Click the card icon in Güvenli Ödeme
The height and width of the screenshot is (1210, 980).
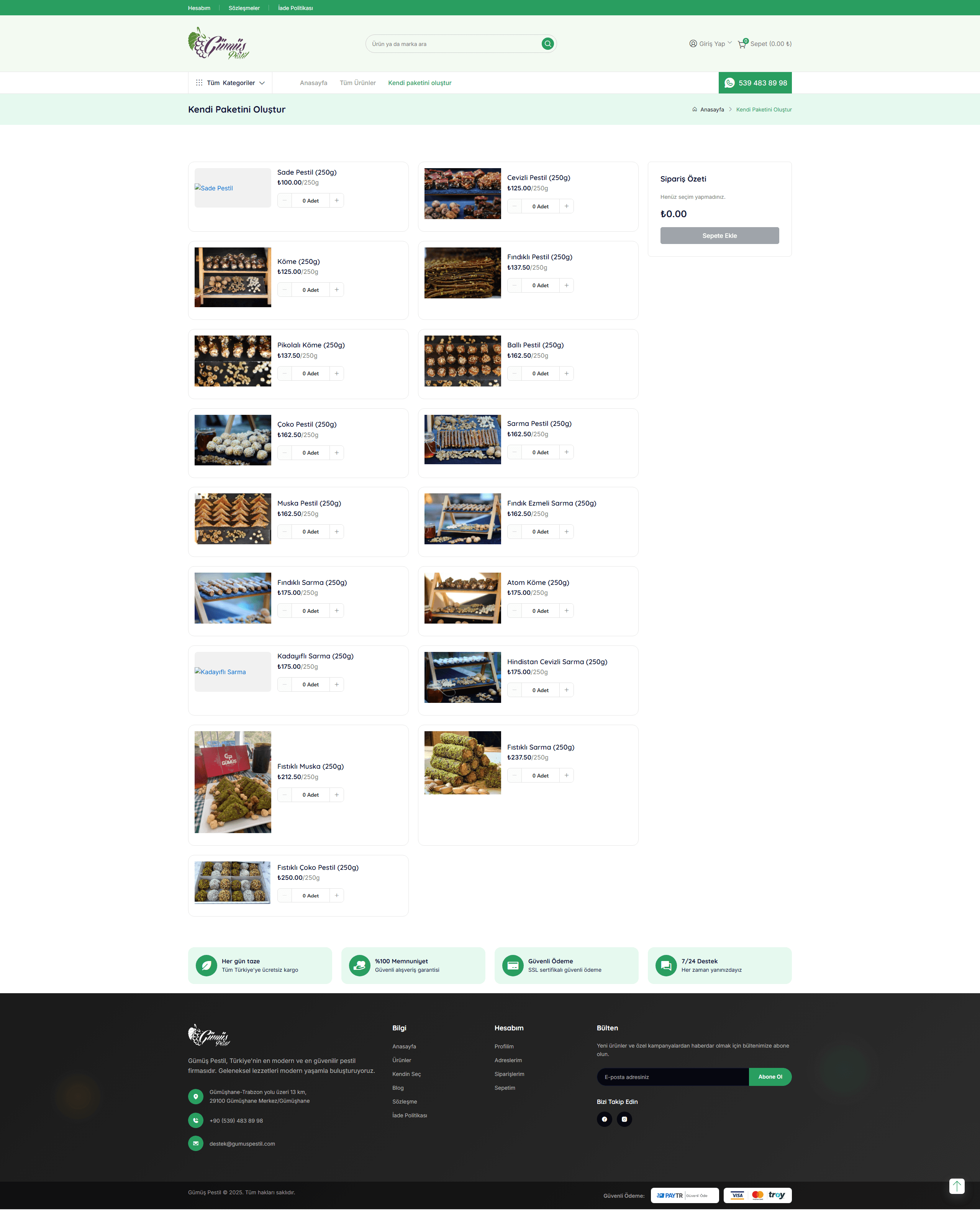click(x=513, y=965)
